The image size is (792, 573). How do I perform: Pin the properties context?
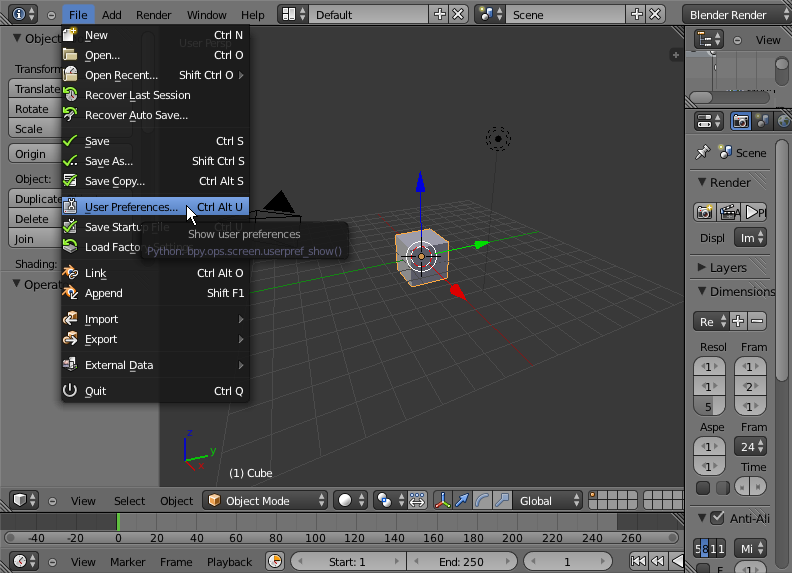(x=703, y=152)
